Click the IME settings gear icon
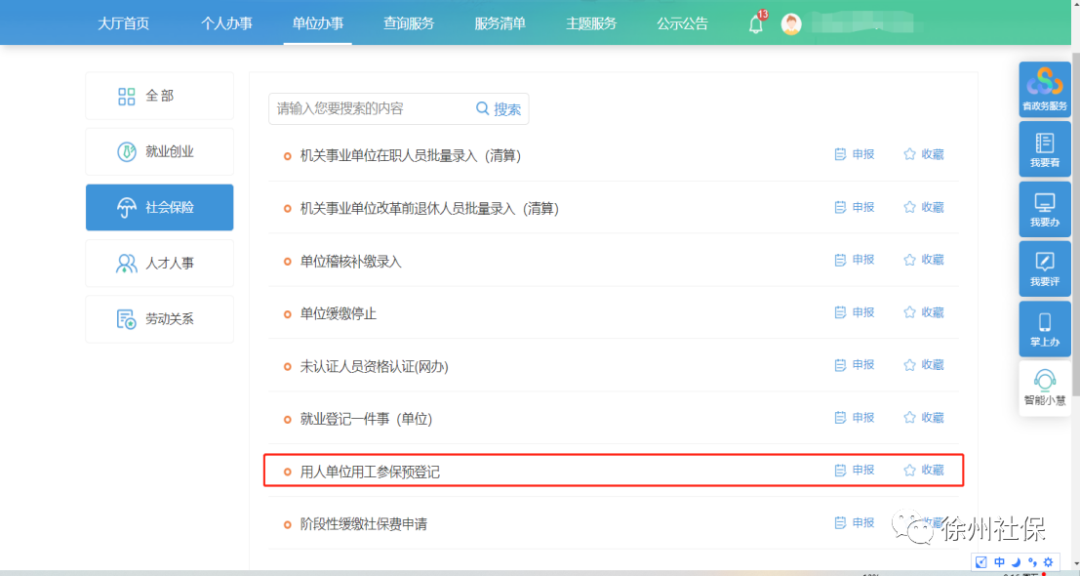 [x=1048, y=562]
